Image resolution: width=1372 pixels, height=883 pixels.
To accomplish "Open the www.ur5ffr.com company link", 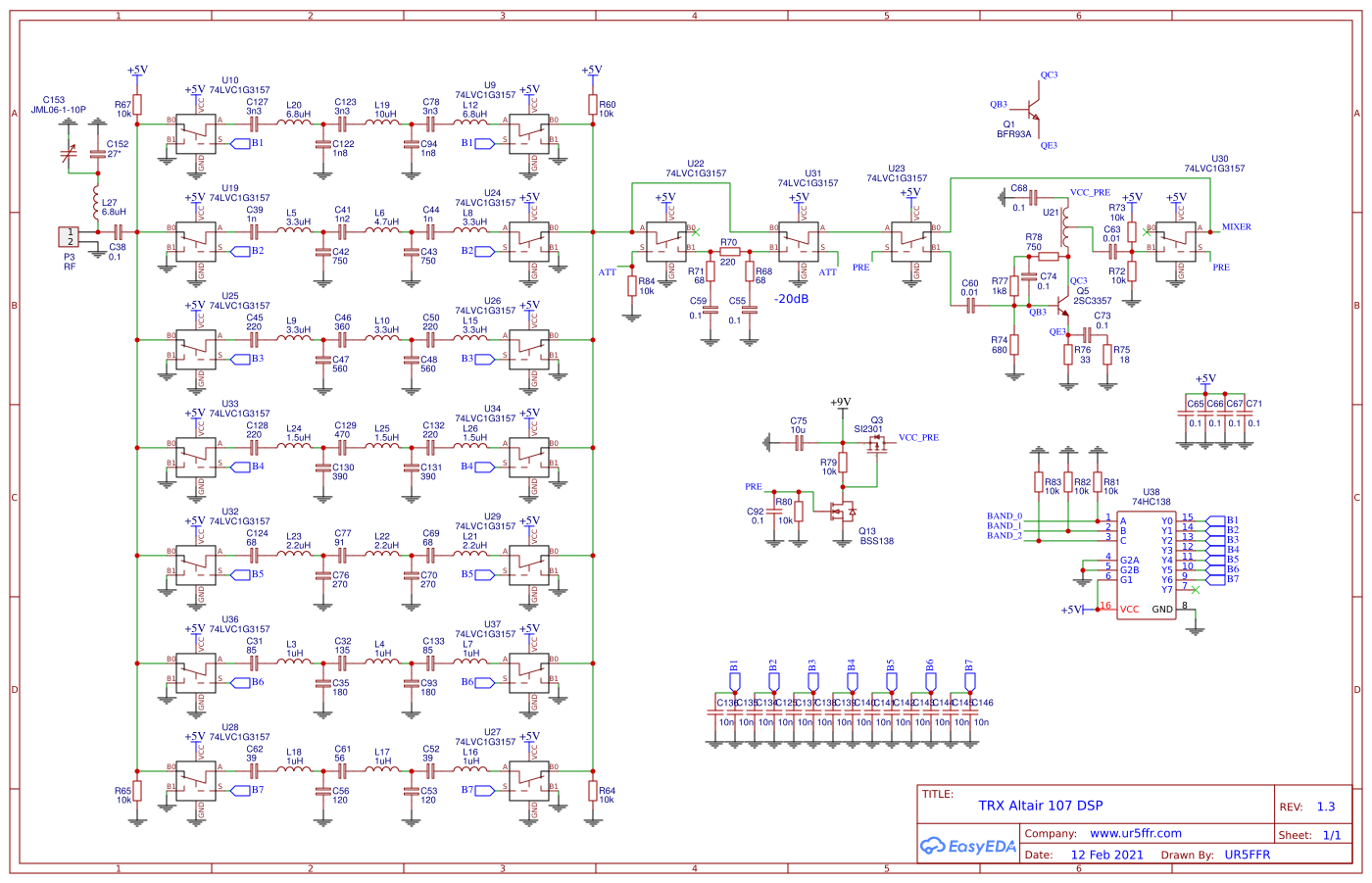I will [x=1135, y=834].
